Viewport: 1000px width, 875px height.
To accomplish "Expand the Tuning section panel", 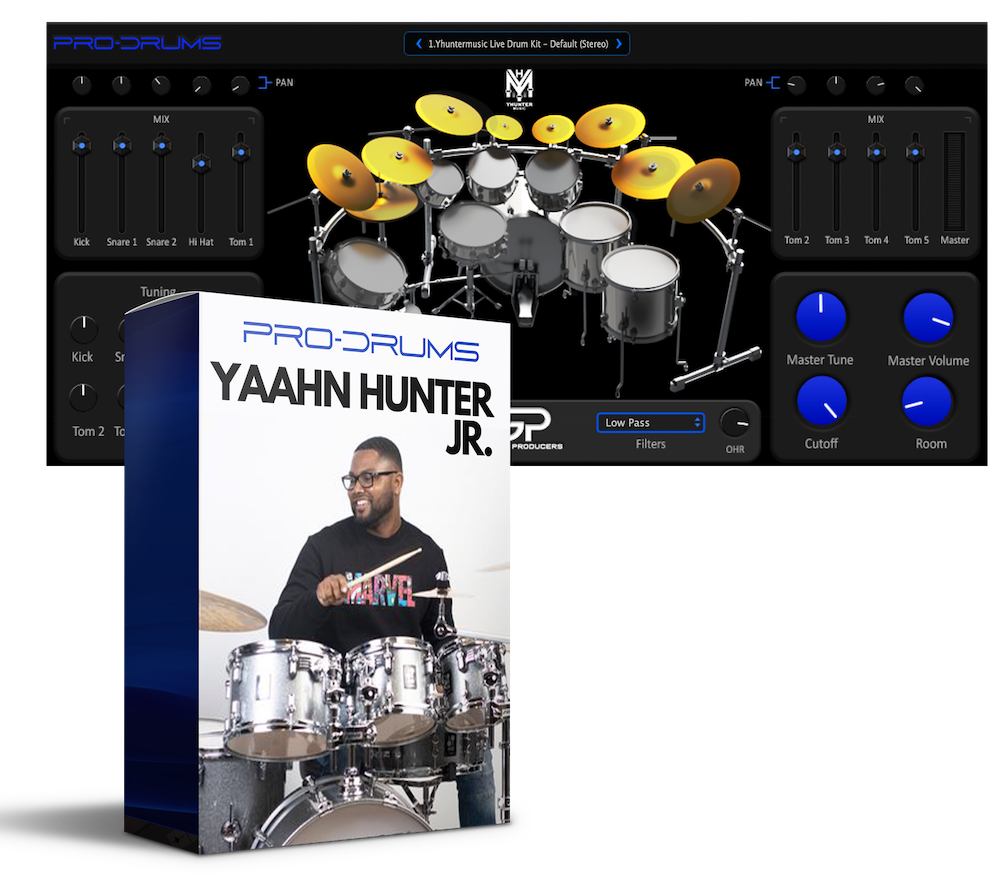I will [157, 291].
